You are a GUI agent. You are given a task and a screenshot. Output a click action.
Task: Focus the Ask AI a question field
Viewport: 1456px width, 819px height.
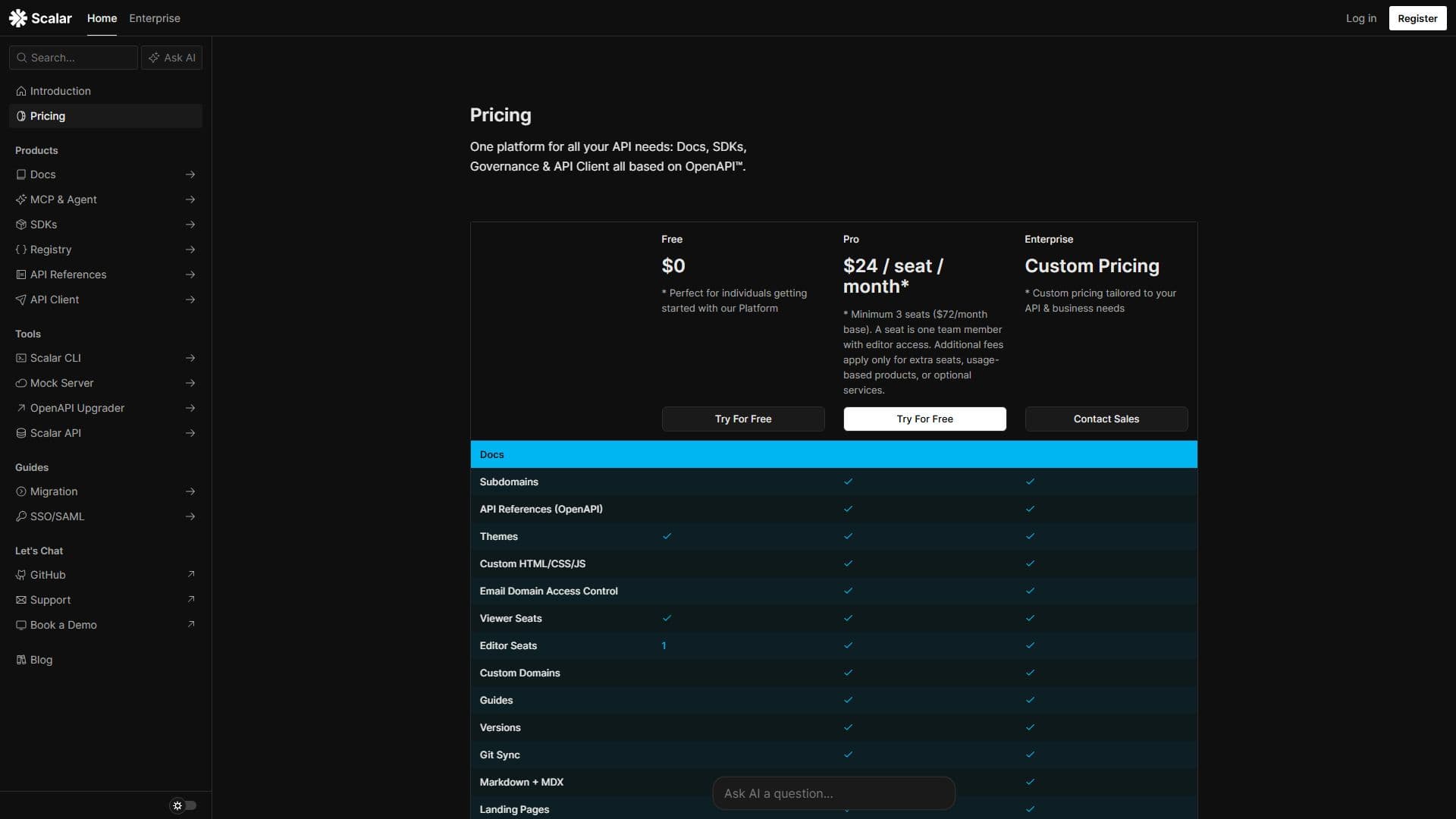[834, 793]
